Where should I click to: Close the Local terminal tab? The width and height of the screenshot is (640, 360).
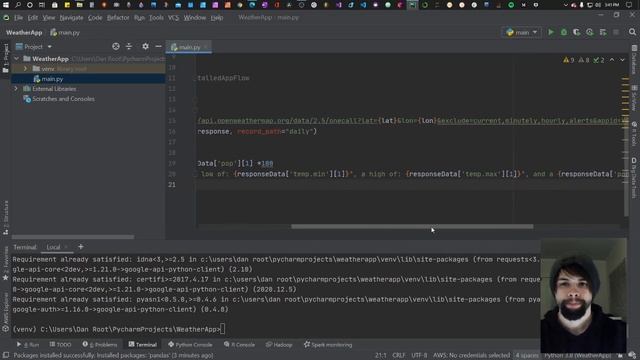(x=66, y=247)
